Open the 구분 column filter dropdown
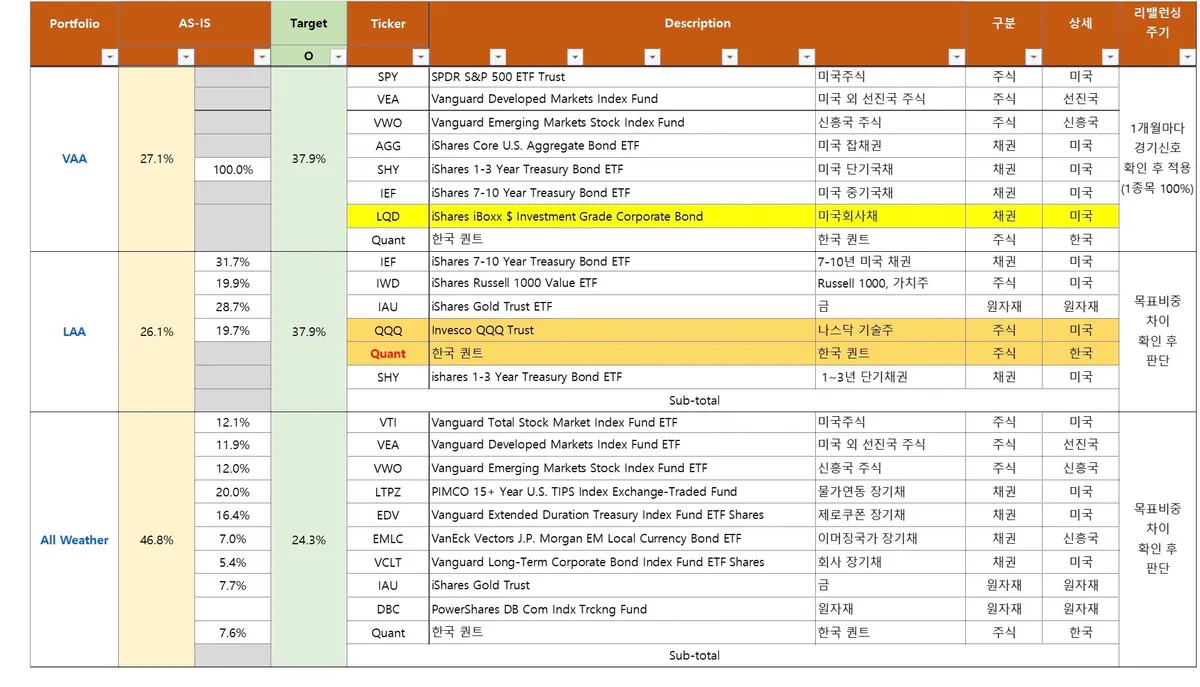This screenshot has width=1200, height=687. (1033, 57)
